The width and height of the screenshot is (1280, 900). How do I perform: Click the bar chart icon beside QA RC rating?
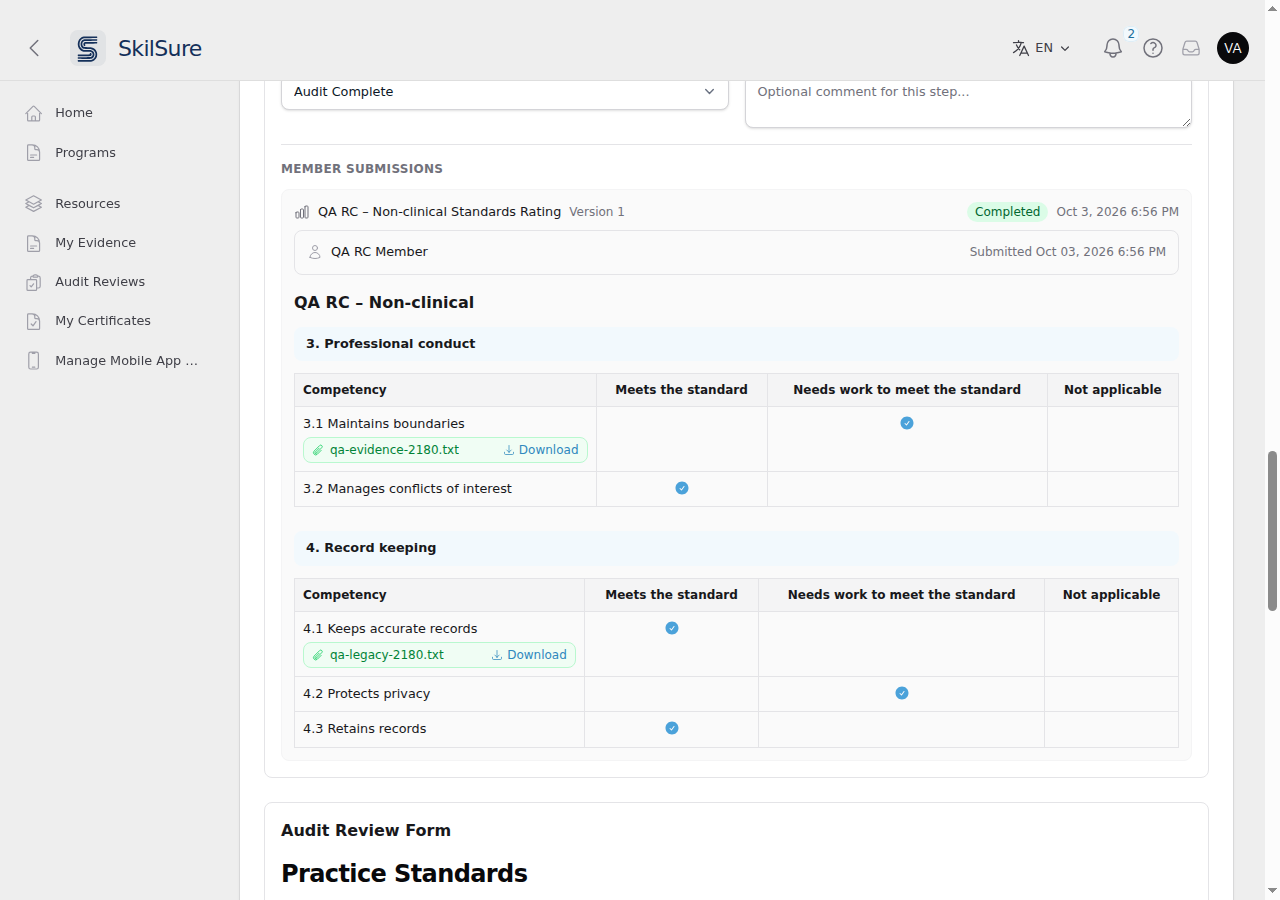[x=302, y=212]
